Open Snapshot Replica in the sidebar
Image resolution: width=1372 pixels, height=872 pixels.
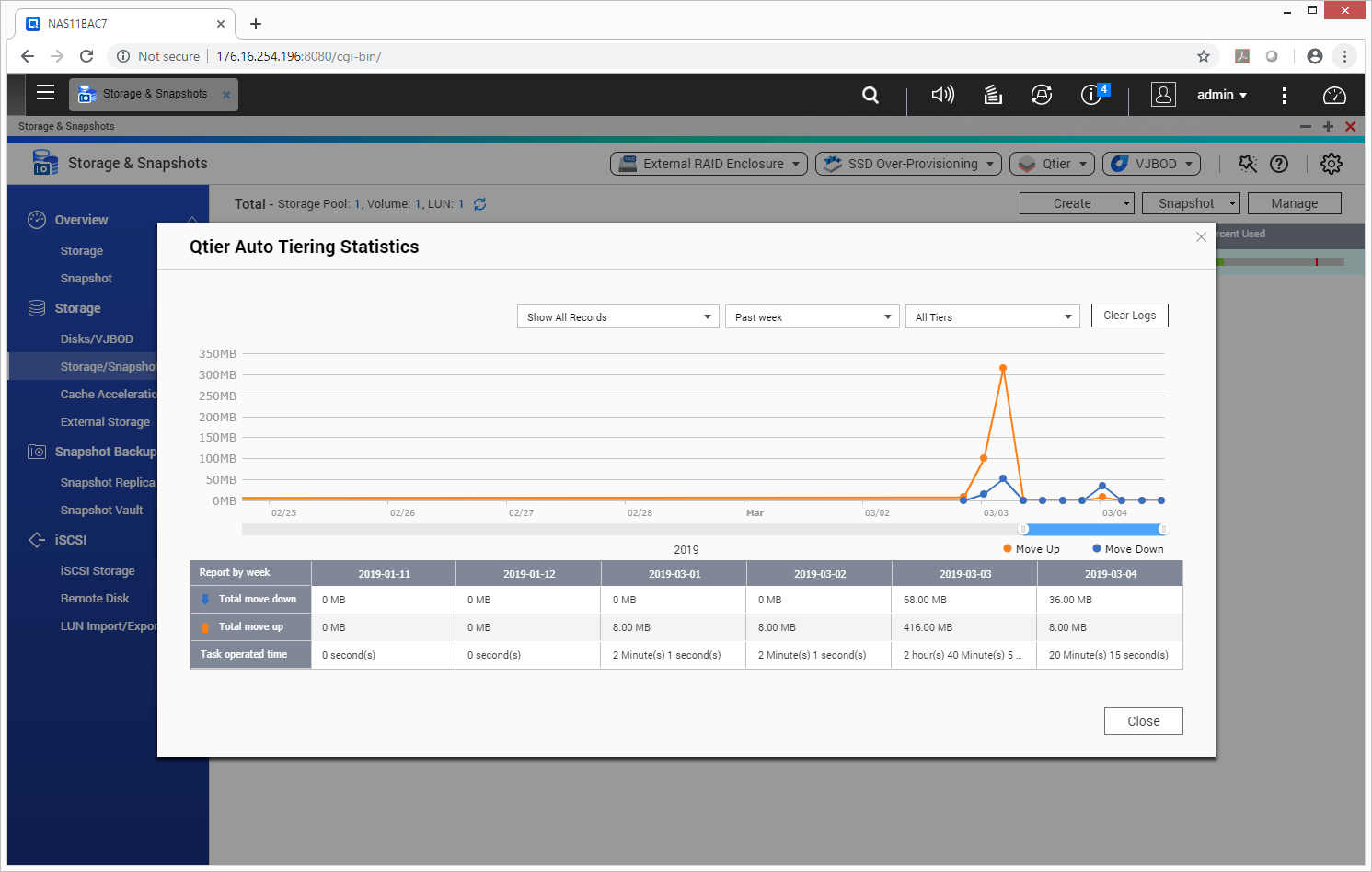coord(108,483)
